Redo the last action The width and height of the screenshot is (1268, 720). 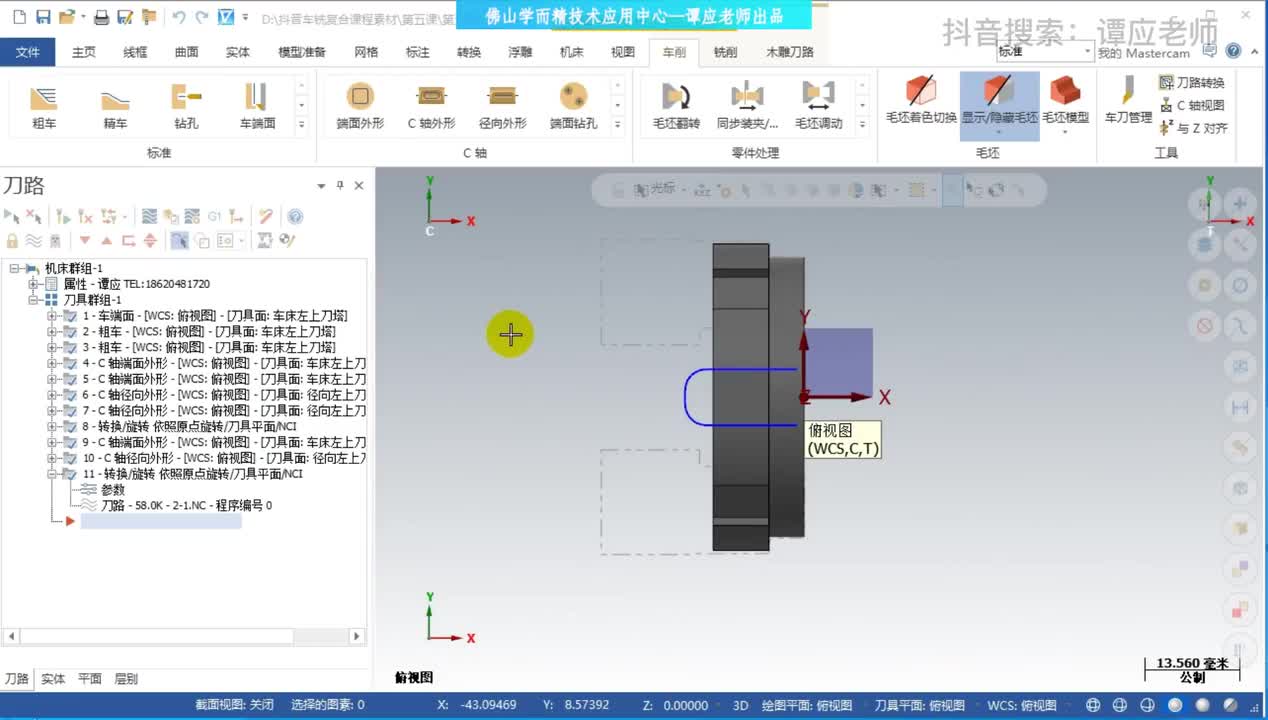click(x=202, y=17)
